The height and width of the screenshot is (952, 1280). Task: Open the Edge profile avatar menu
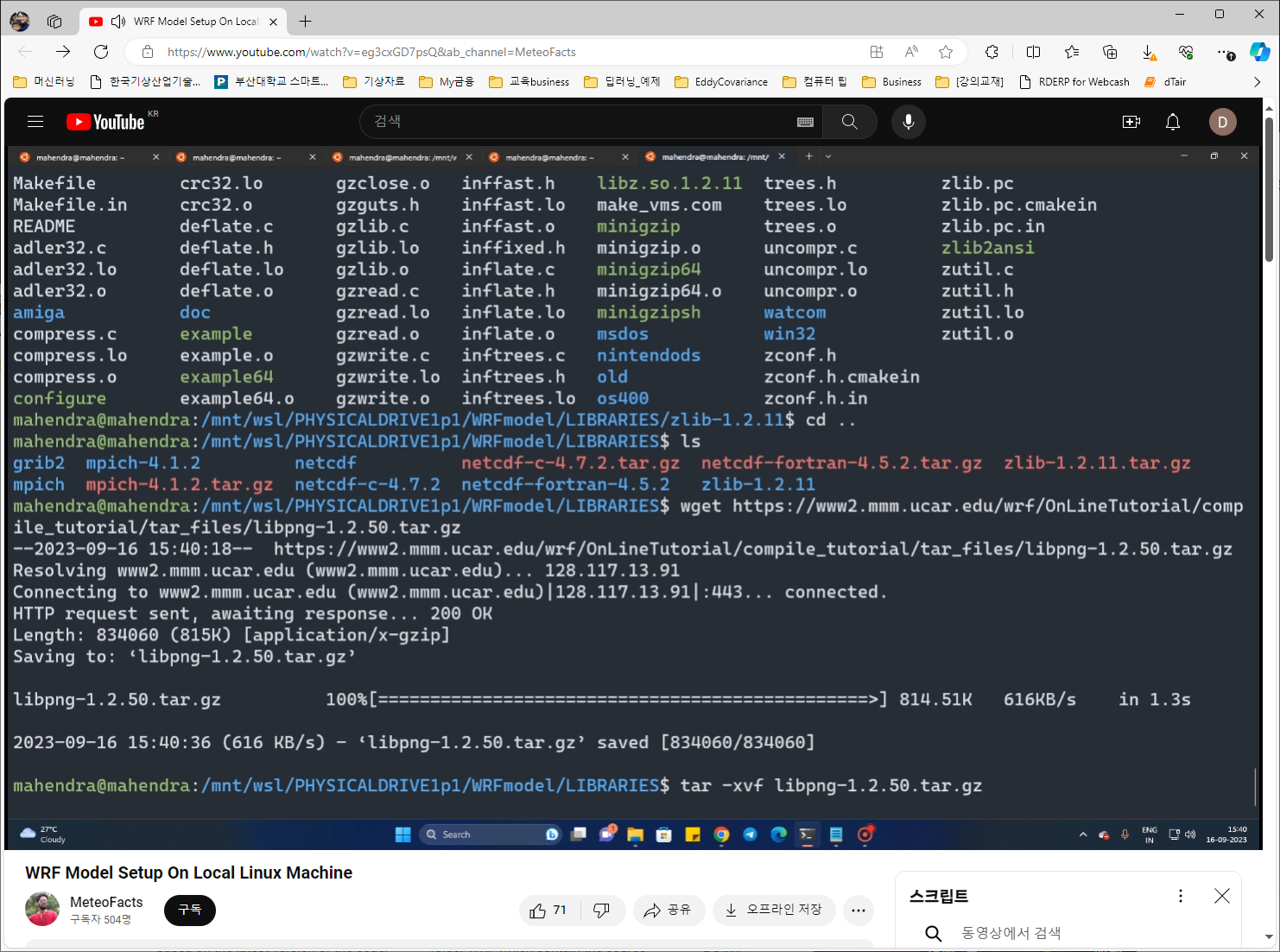tap(20, 22)
